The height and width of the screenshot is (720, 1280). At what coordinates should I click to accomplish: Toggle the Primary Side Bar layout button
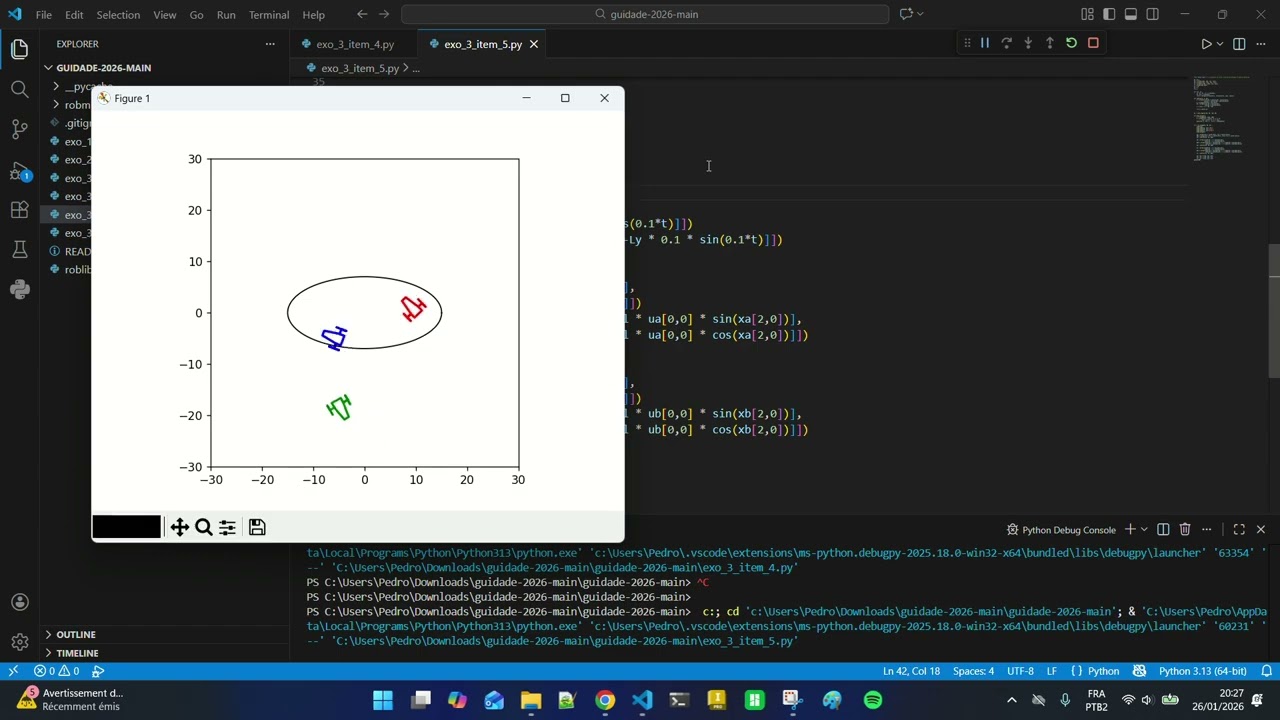coord(1109,14)
